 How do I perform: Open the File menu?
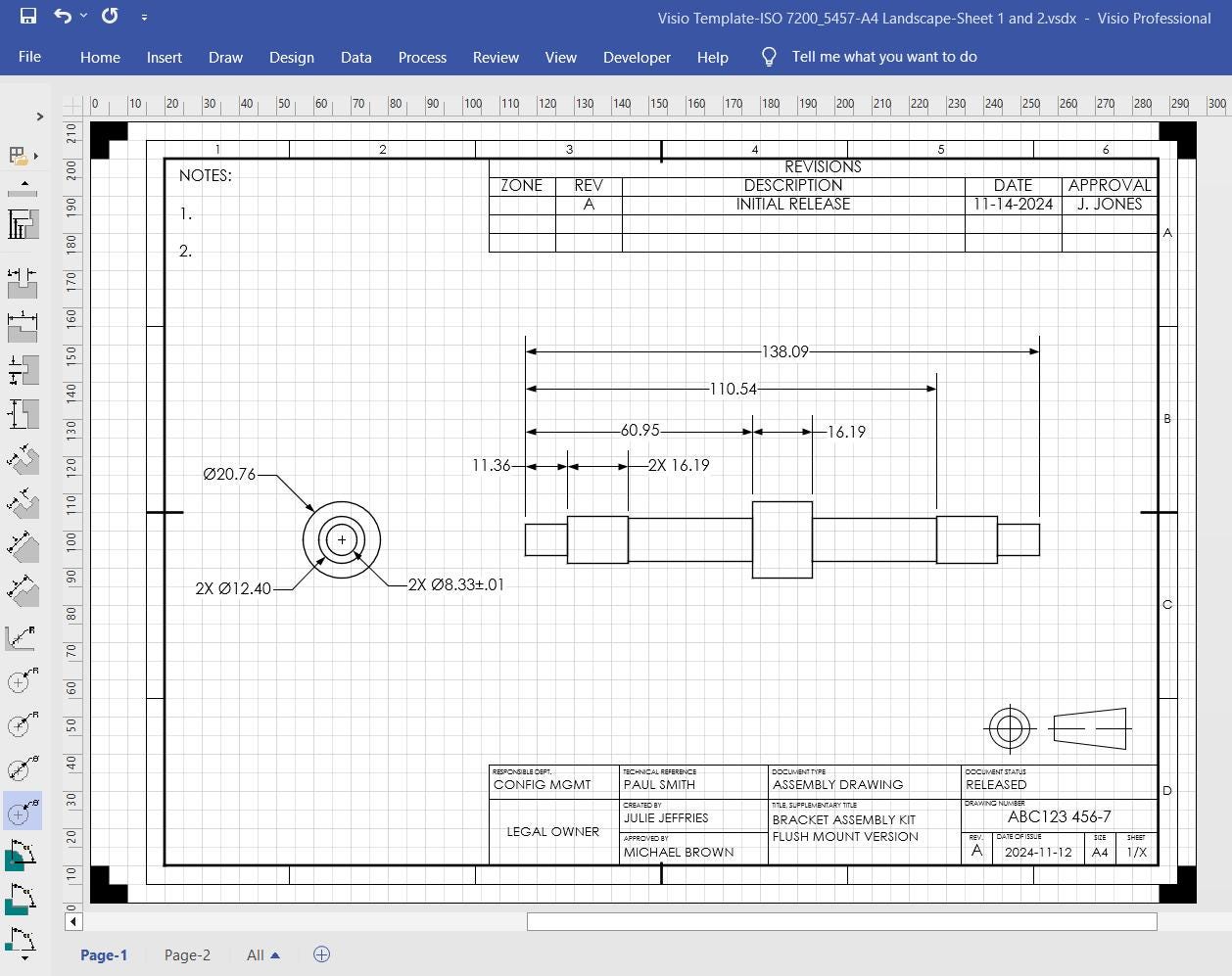[29, 56]
